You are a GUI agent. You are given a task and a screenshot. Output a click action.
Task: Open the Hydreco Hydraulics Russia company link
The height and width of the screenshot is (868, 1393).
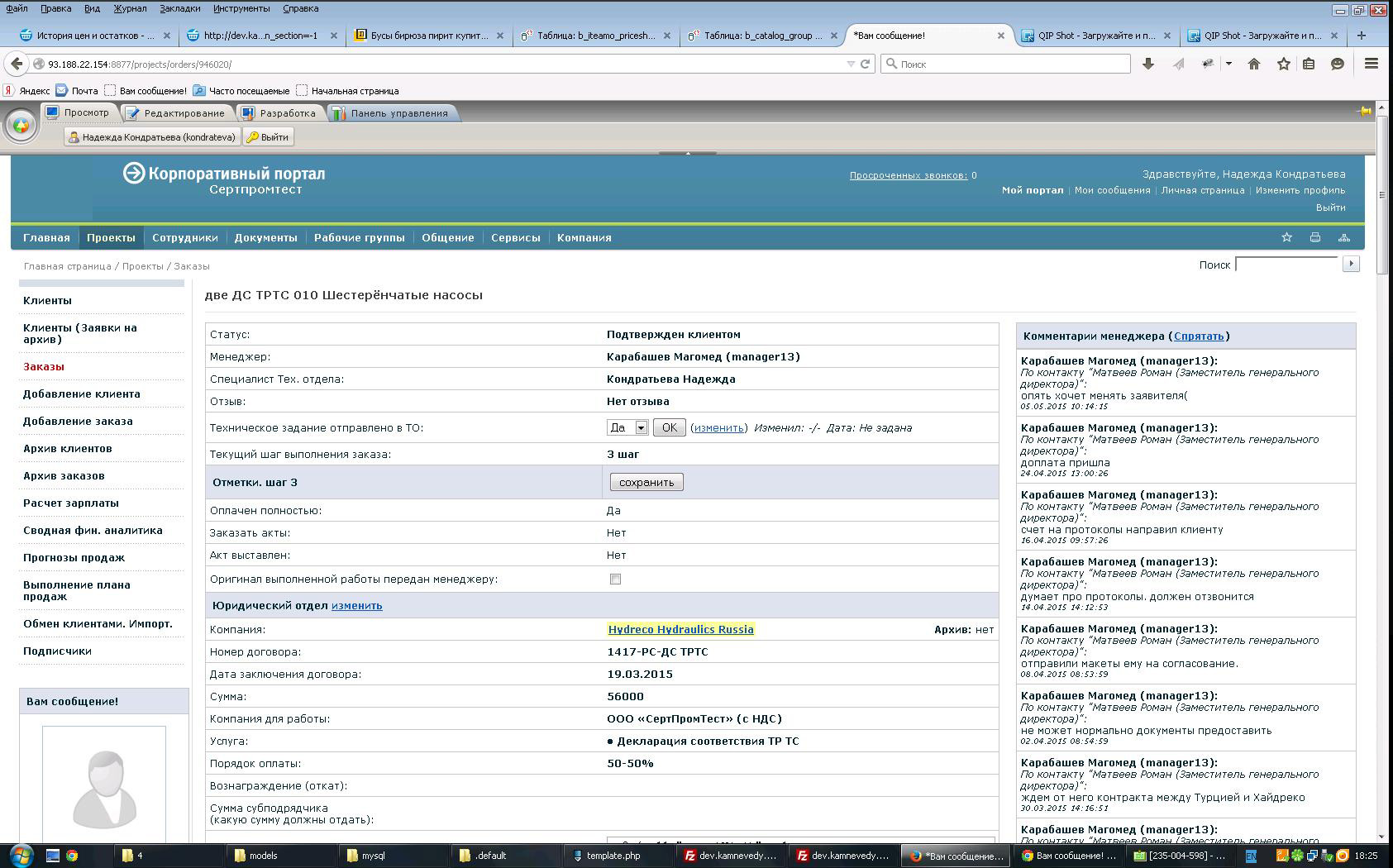pyautogui.click(x=680, y=629)
